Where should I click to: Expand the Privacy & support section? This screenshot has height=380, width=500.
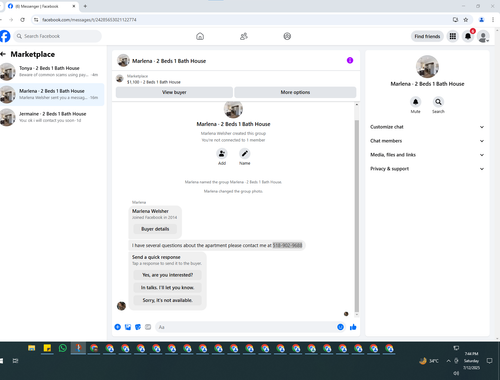[x=427, y=169]
